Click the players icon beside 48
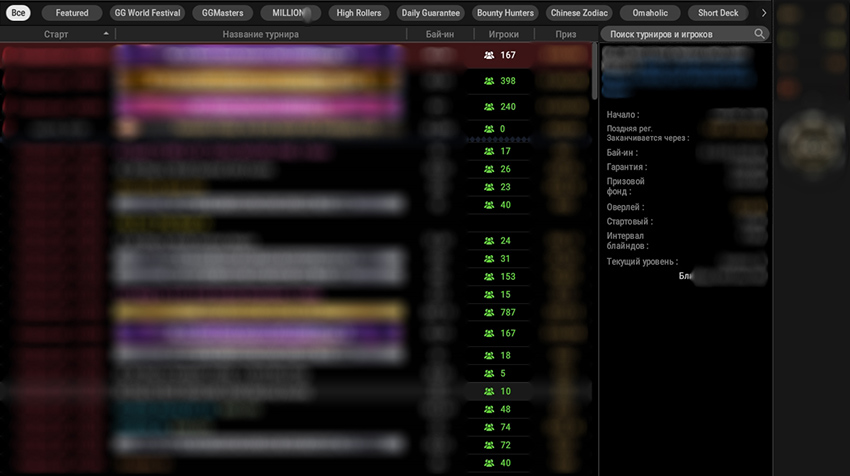Viewport: 850px width, 476px height. 489,409
